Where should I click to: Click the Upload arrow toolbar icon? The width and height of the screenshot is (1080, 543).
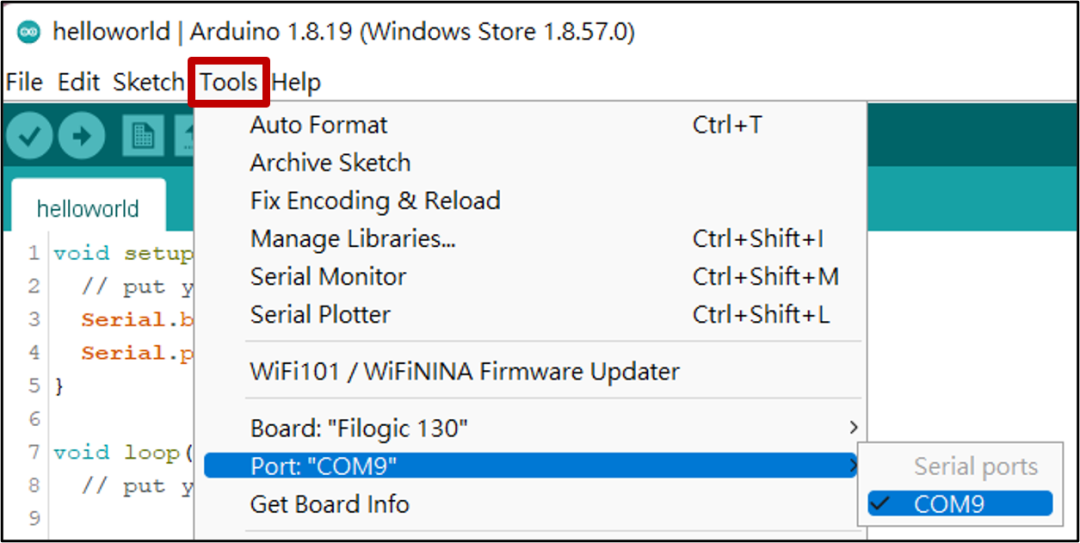pyautogui.click(x=82, y=138)
